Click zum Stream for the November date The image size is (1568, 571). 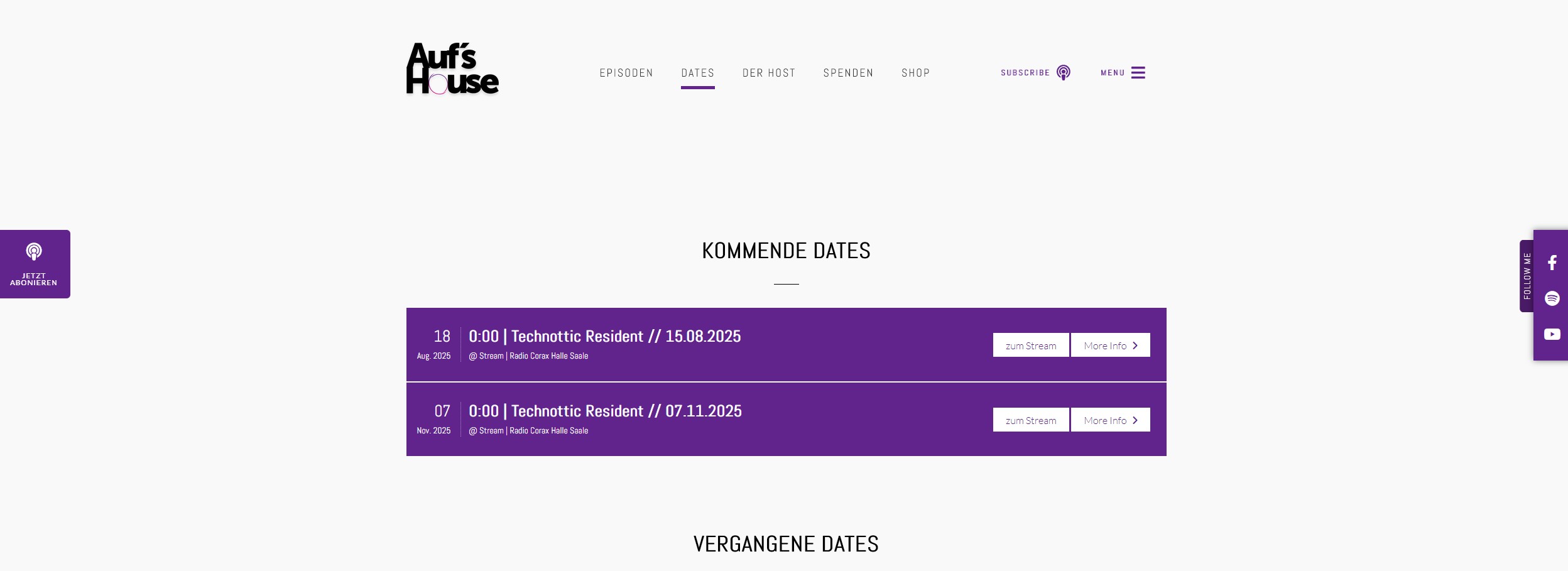click(1031, 420)
